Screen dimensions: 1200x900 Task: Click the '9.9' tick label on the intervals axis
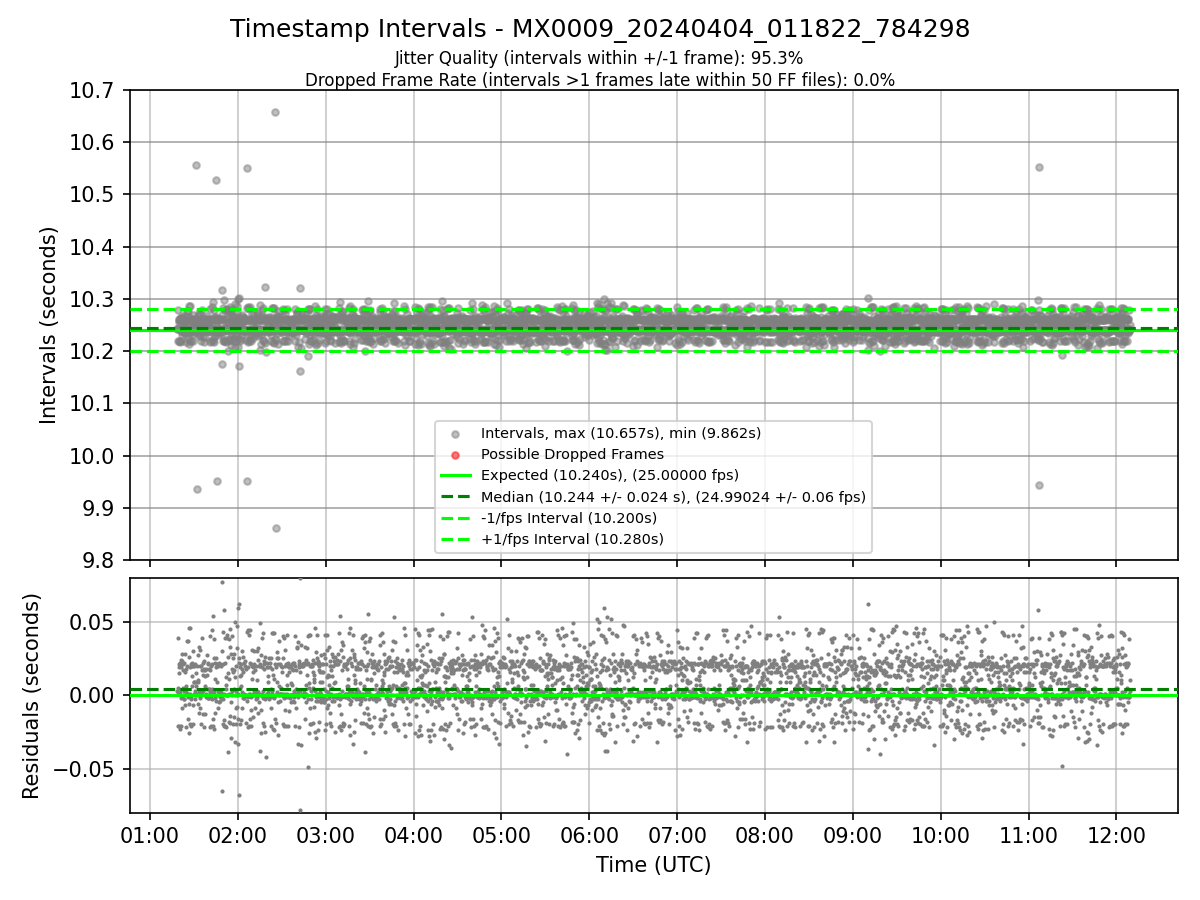pos(98,508)
